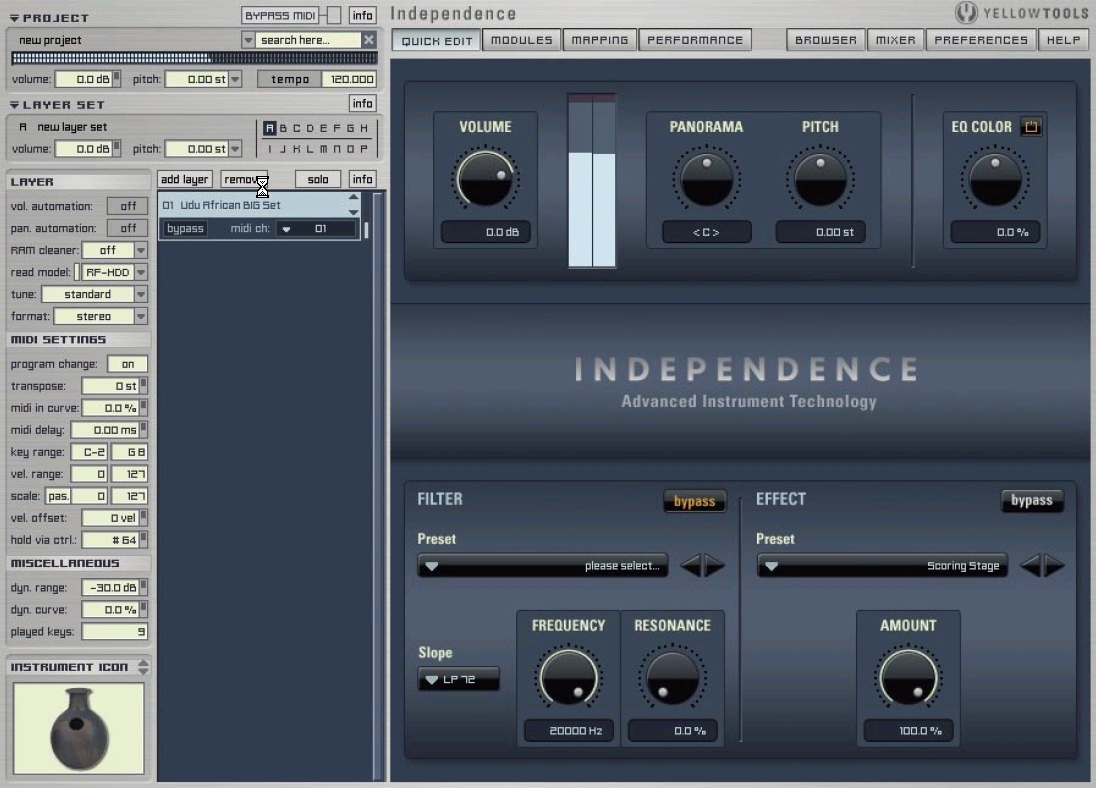Click the tempo button
Viewport: 1096px width, 788px height.
[289, 79]
